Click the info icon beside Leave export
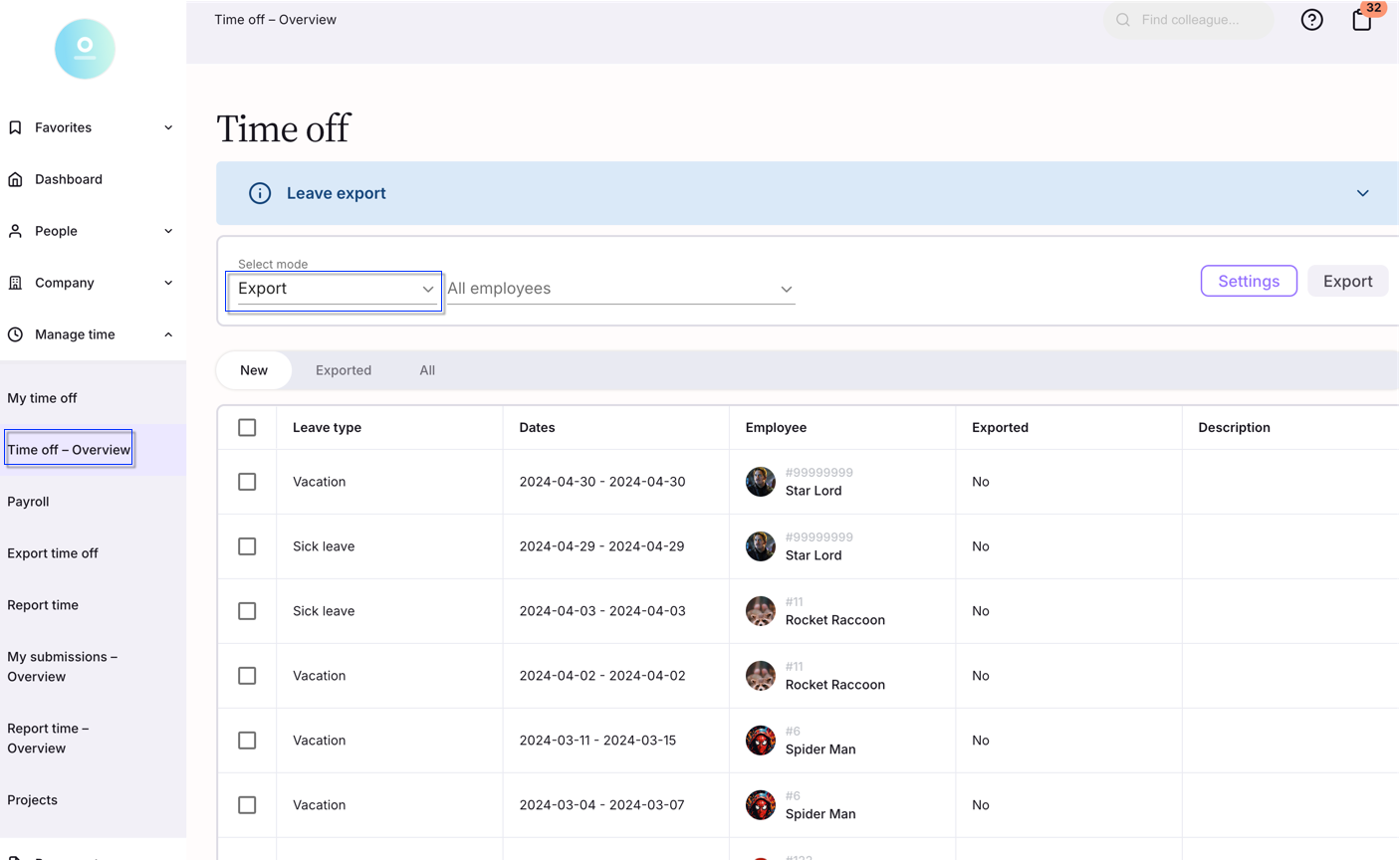Image resolution: width=1400 pixels, height=860 pixels. [260, 193]
